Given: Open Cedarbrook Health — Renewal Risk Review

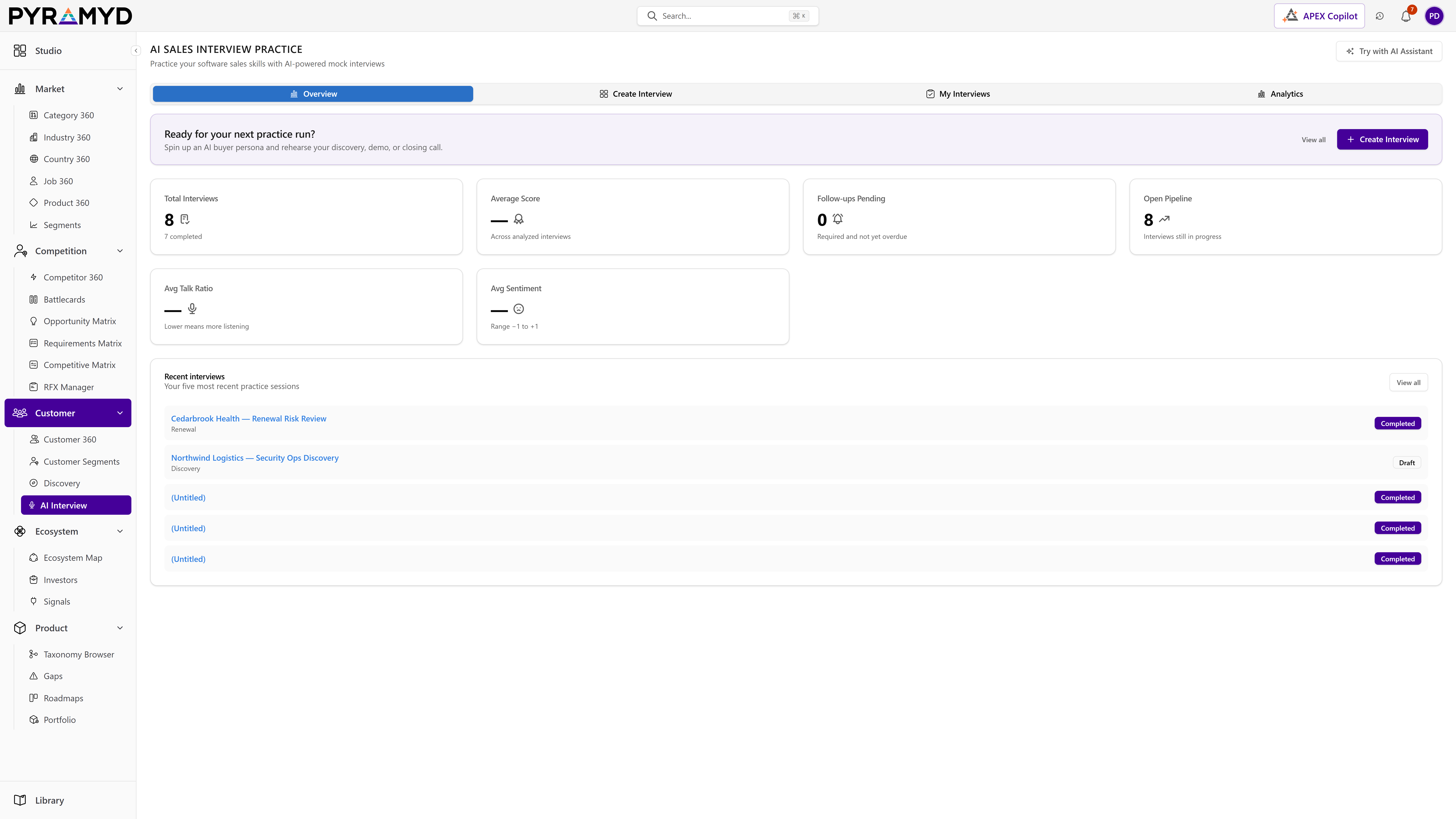Looking at the screenshot, I should (249, 419).
